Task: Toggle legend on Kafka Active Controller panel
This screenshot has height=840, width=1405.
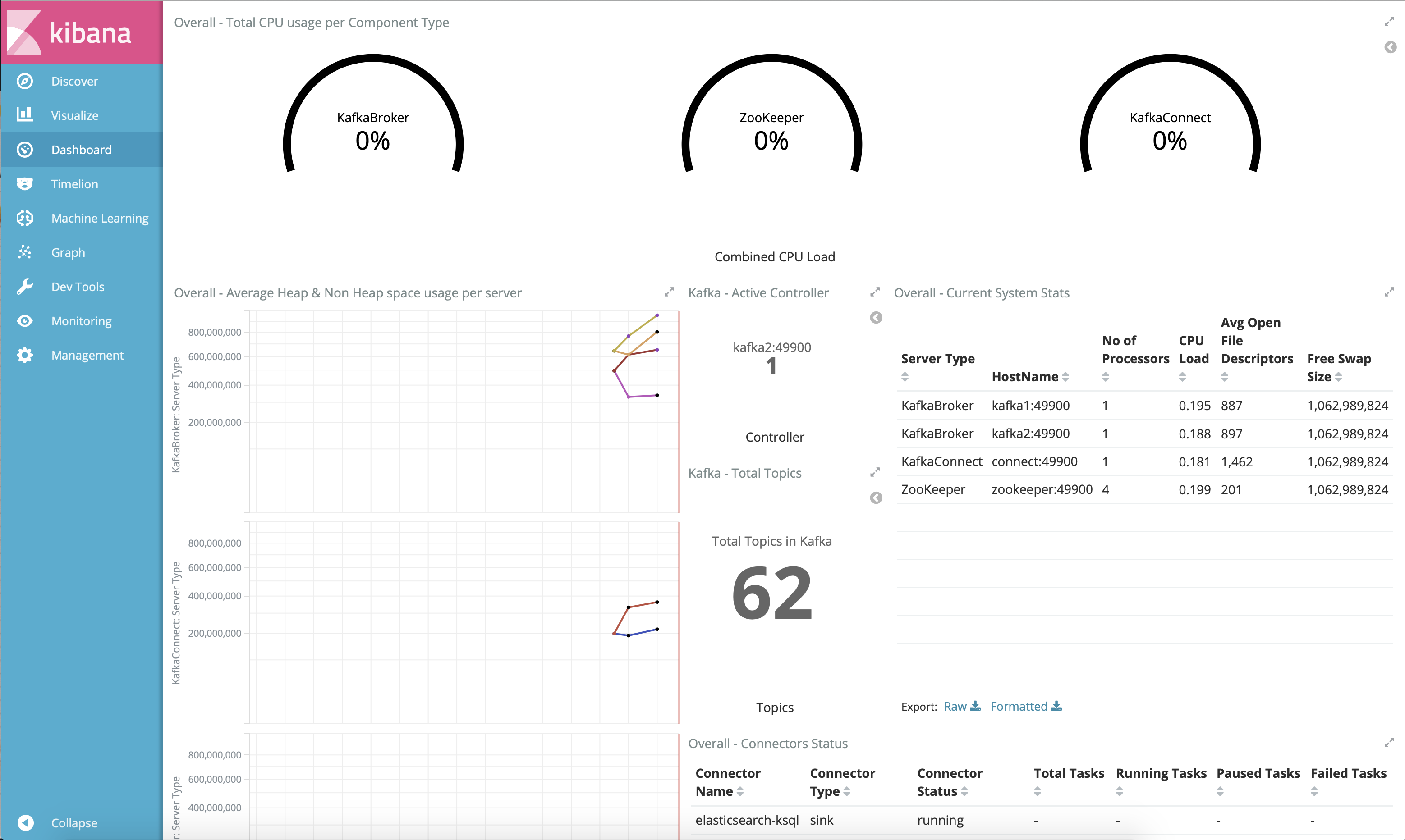Action: click(x=876, y=318)
